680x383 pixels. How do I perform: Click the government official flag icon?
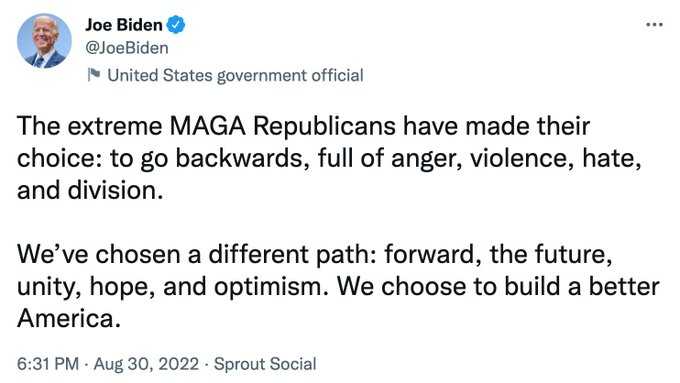[x=94, y=75]
